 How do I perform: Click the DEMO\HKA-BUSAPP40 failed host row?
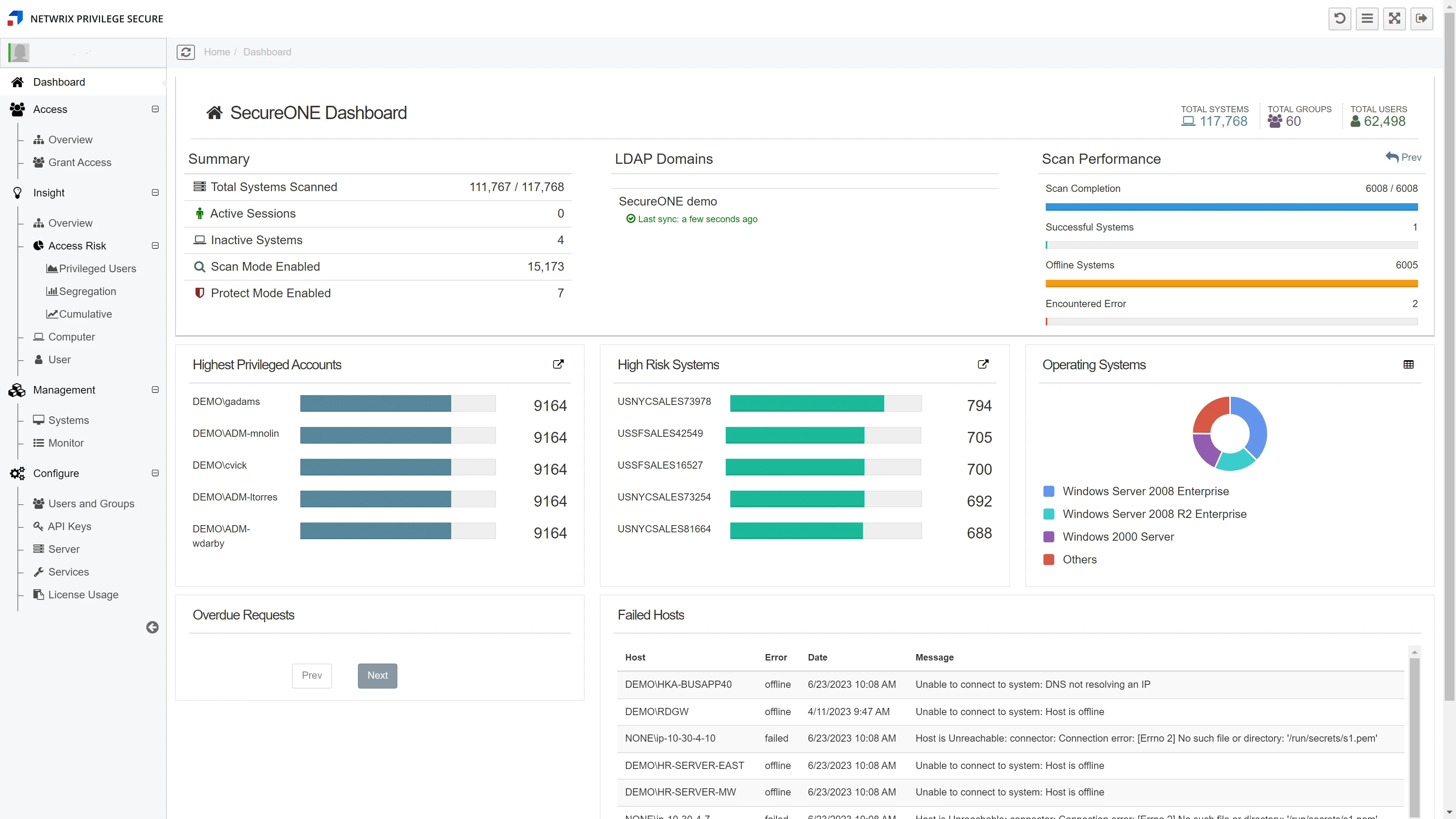coord(1010,684)
